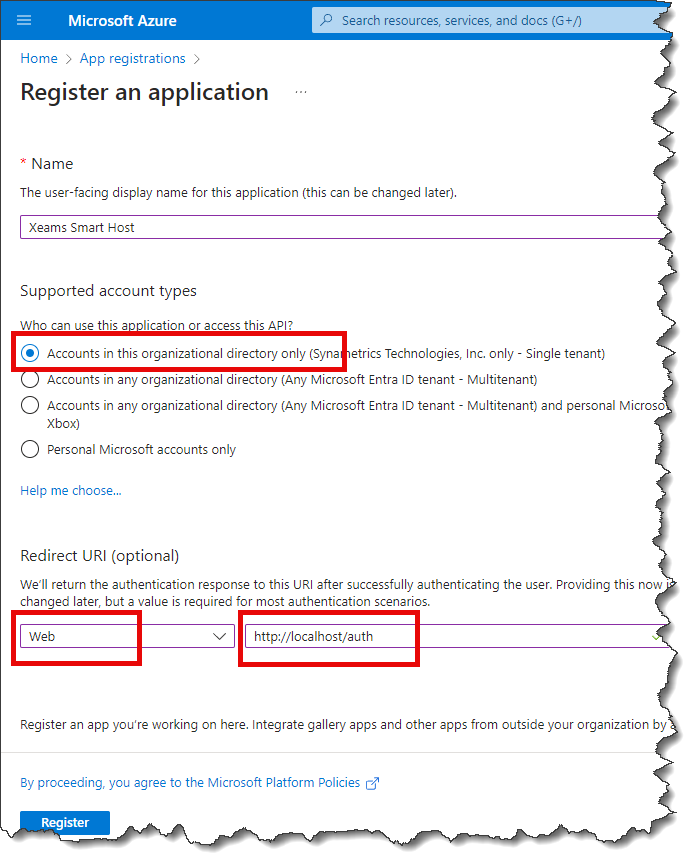698x868 pixels.
Task: Click the Microsoft Azure header title
Action: (x=122, y=20)
